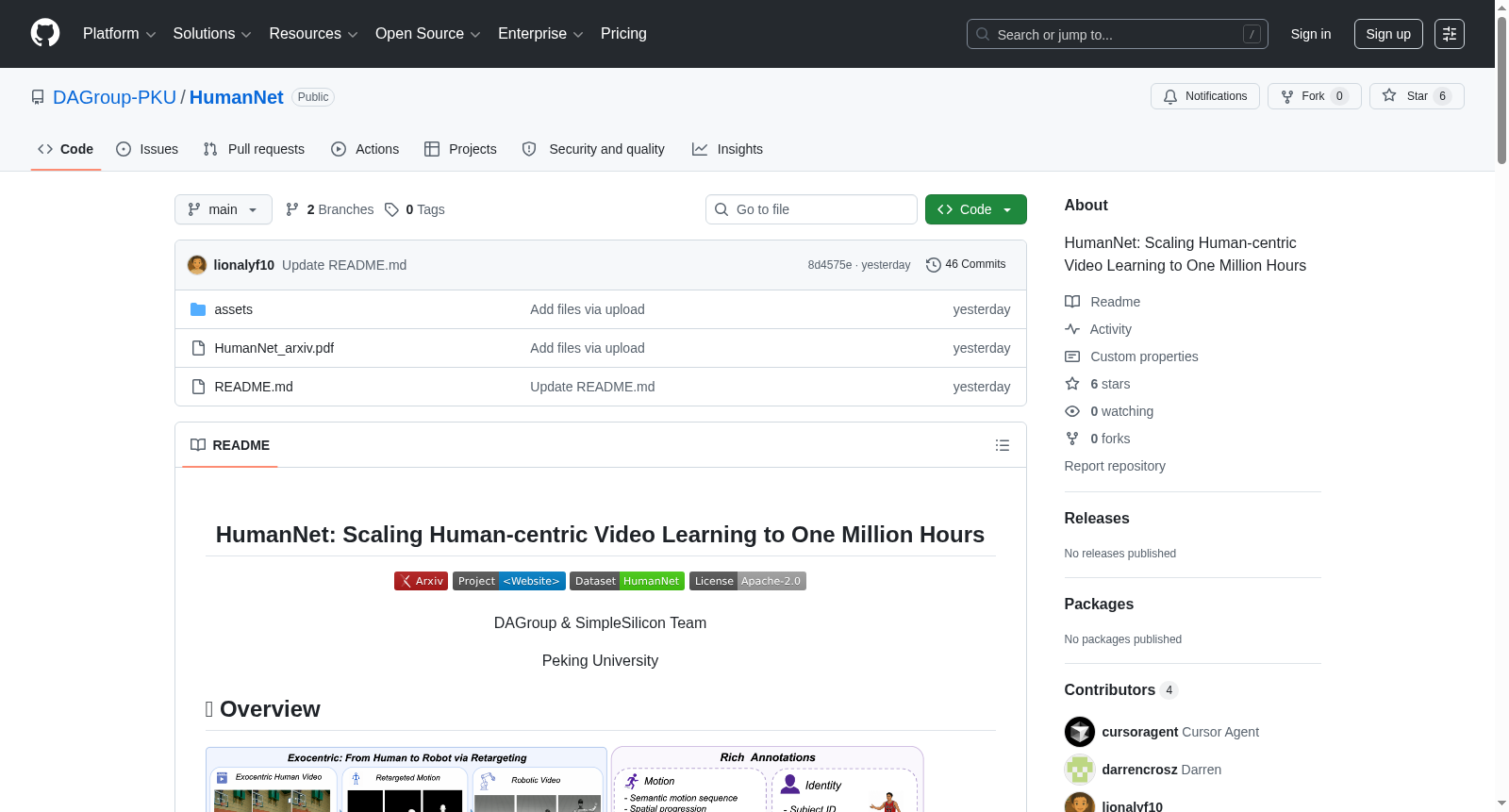The image size is (1509, 812).
Task: Open the Packages section heading link
Action: pos(1099,605)
